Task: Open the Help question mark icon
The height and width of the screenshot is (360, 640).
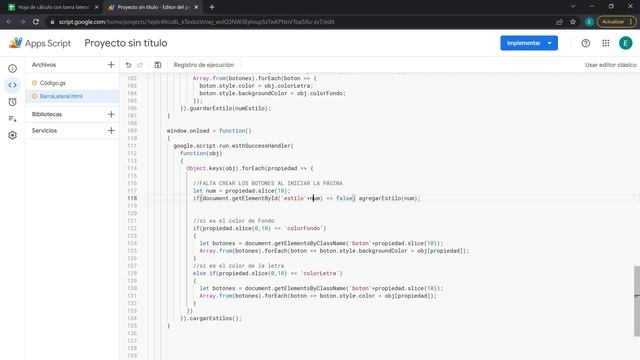Action: tap(586, 43)
